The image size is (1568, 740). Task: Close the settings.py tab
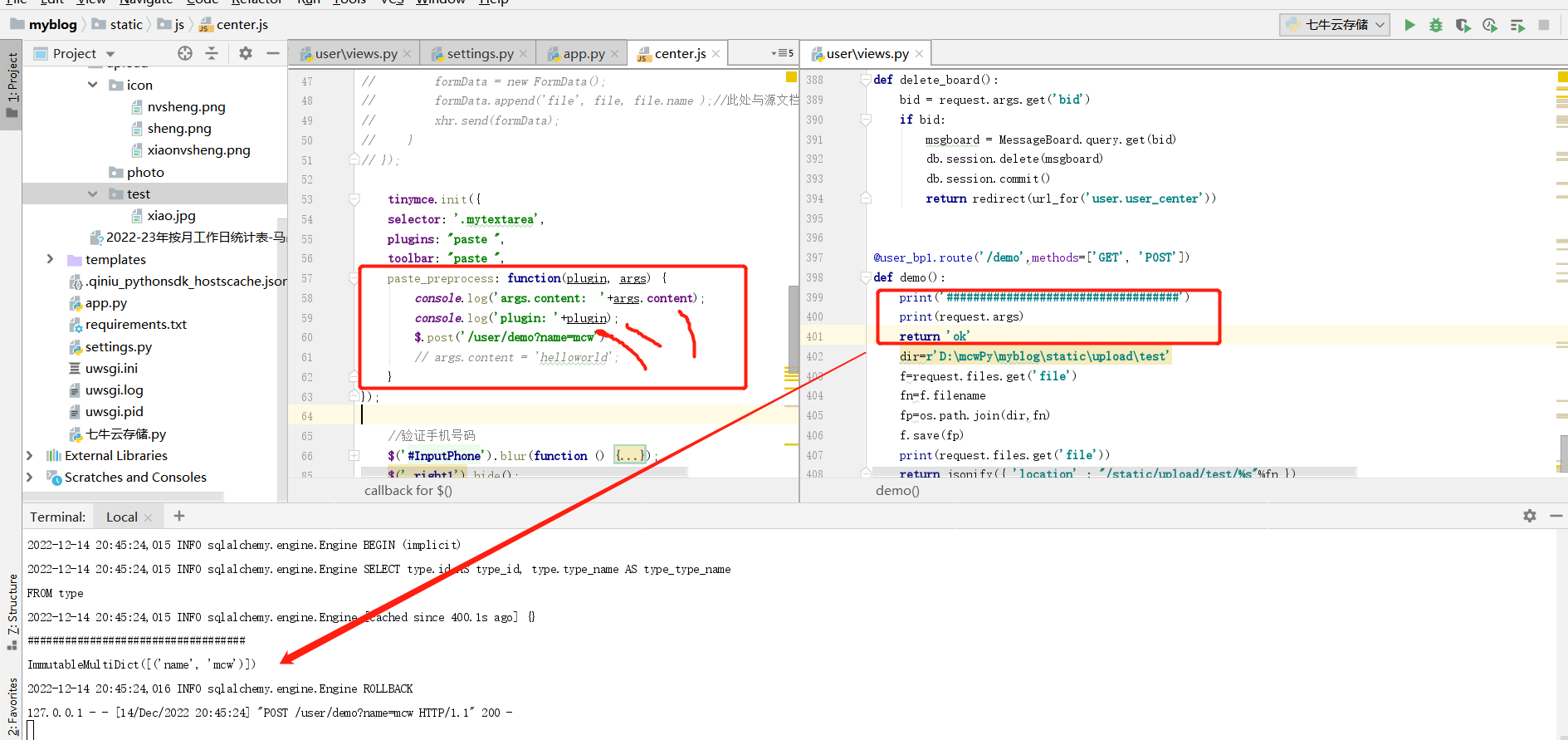524,54
